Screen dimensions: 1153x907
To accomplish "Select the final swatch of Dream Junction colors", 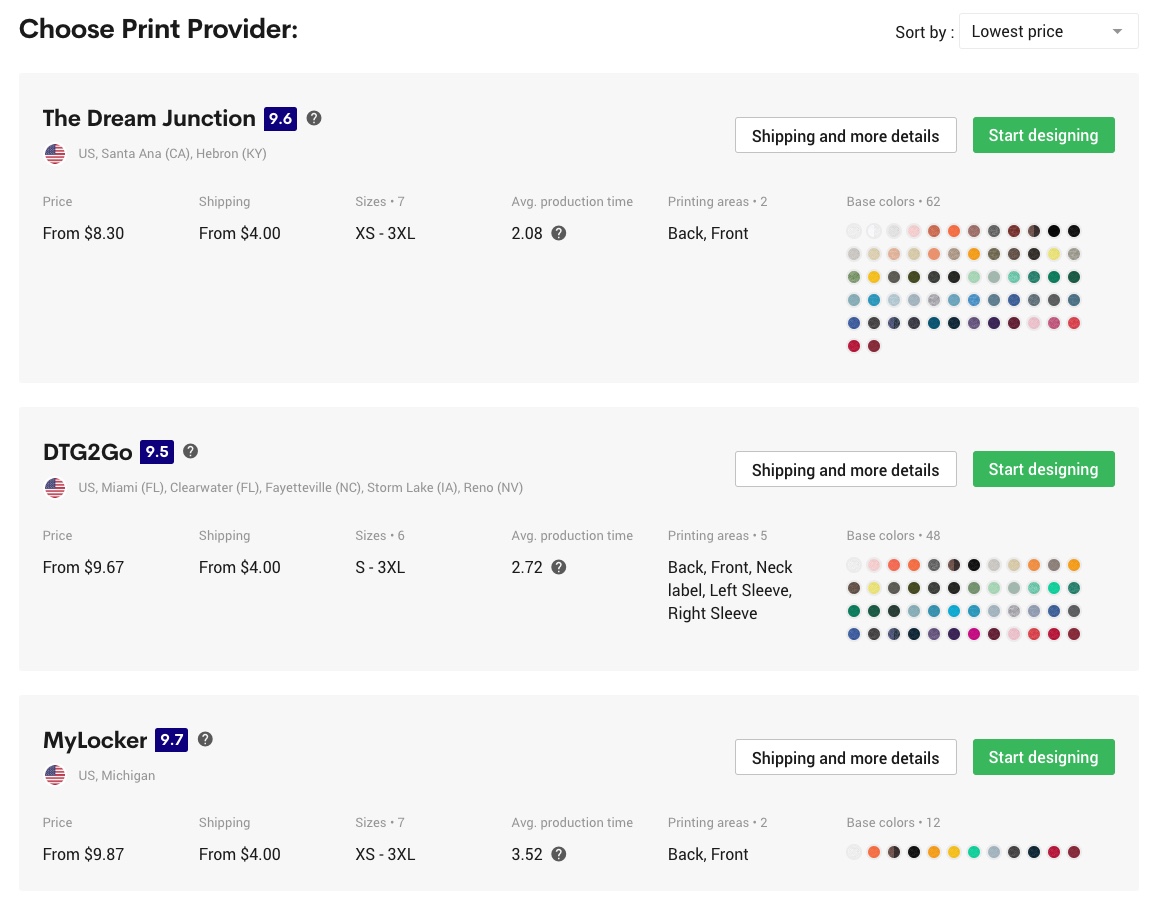I will (874, 346).
